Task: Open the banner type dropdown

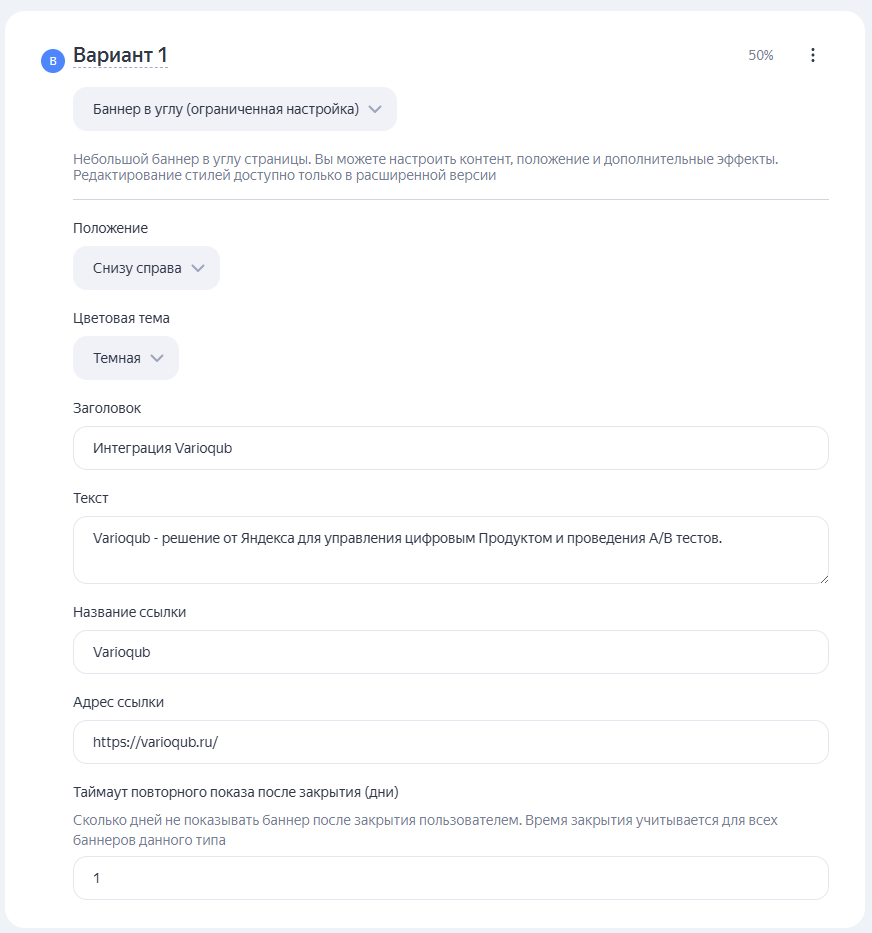Action: point(235,109)
